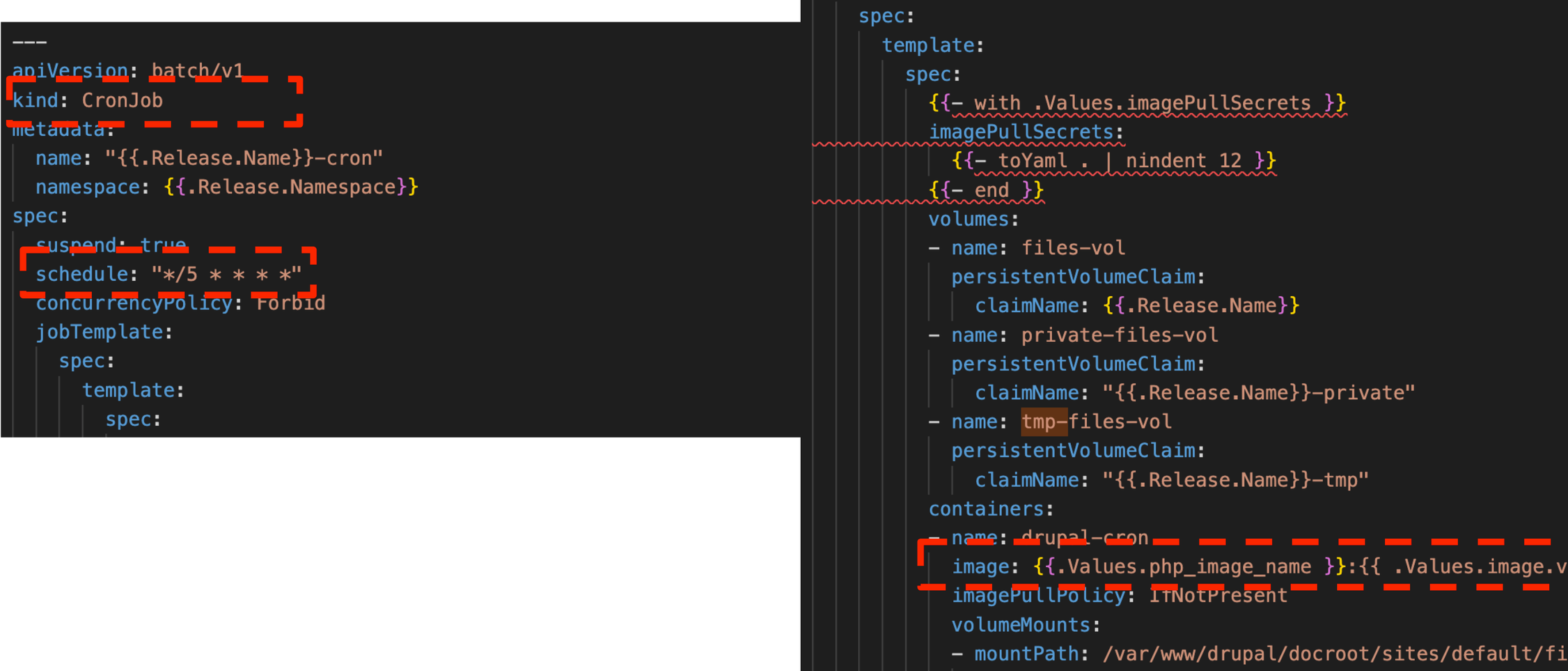Image resolution: width=1568 pixels, height=671 pixels.
Task: Click the 'template:' key in left pane
Action: (134, 390)
